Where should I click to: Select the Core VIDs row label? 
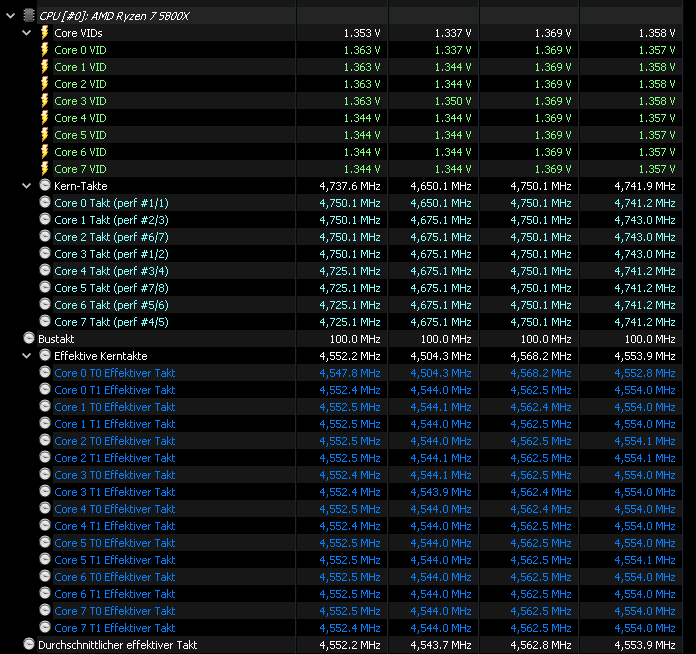pyautogui.click(x=78, y=33)
